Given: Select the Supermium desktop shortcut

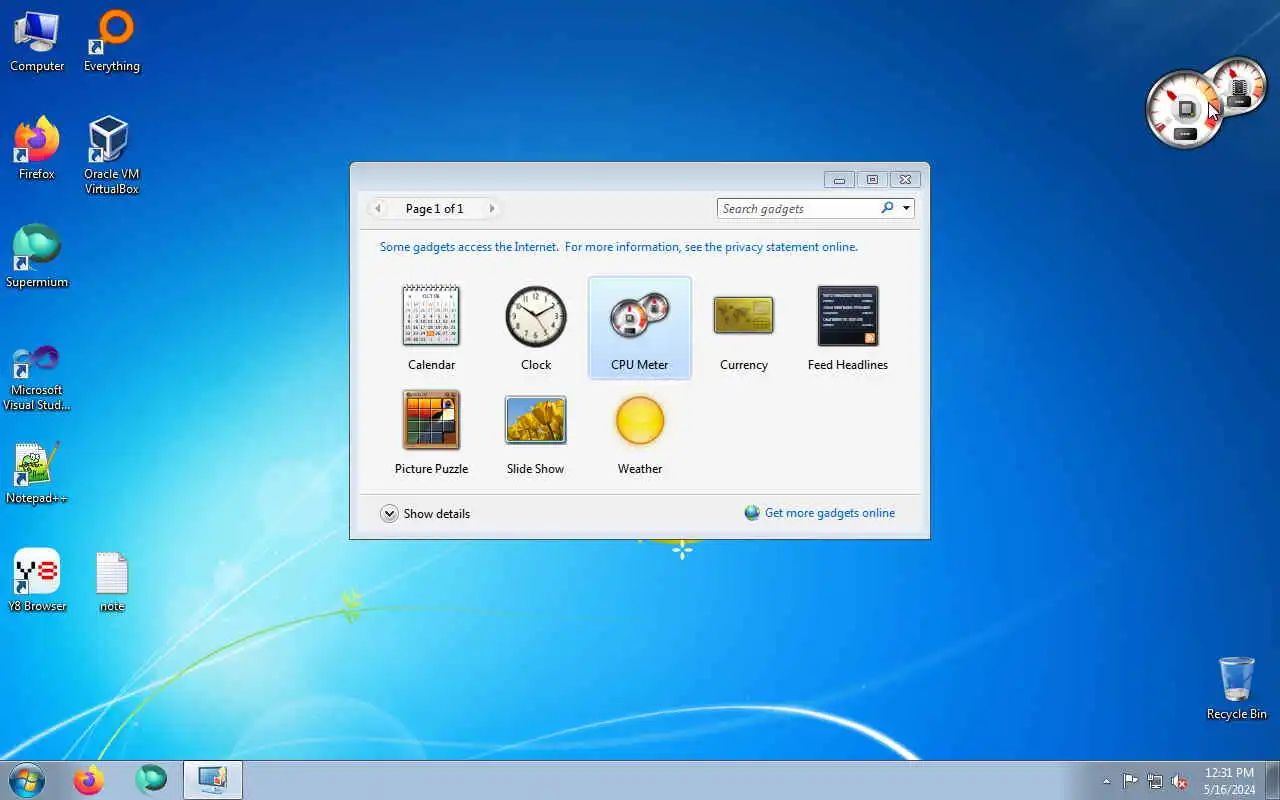Looking at the screenshot, I should coord(37,258).
